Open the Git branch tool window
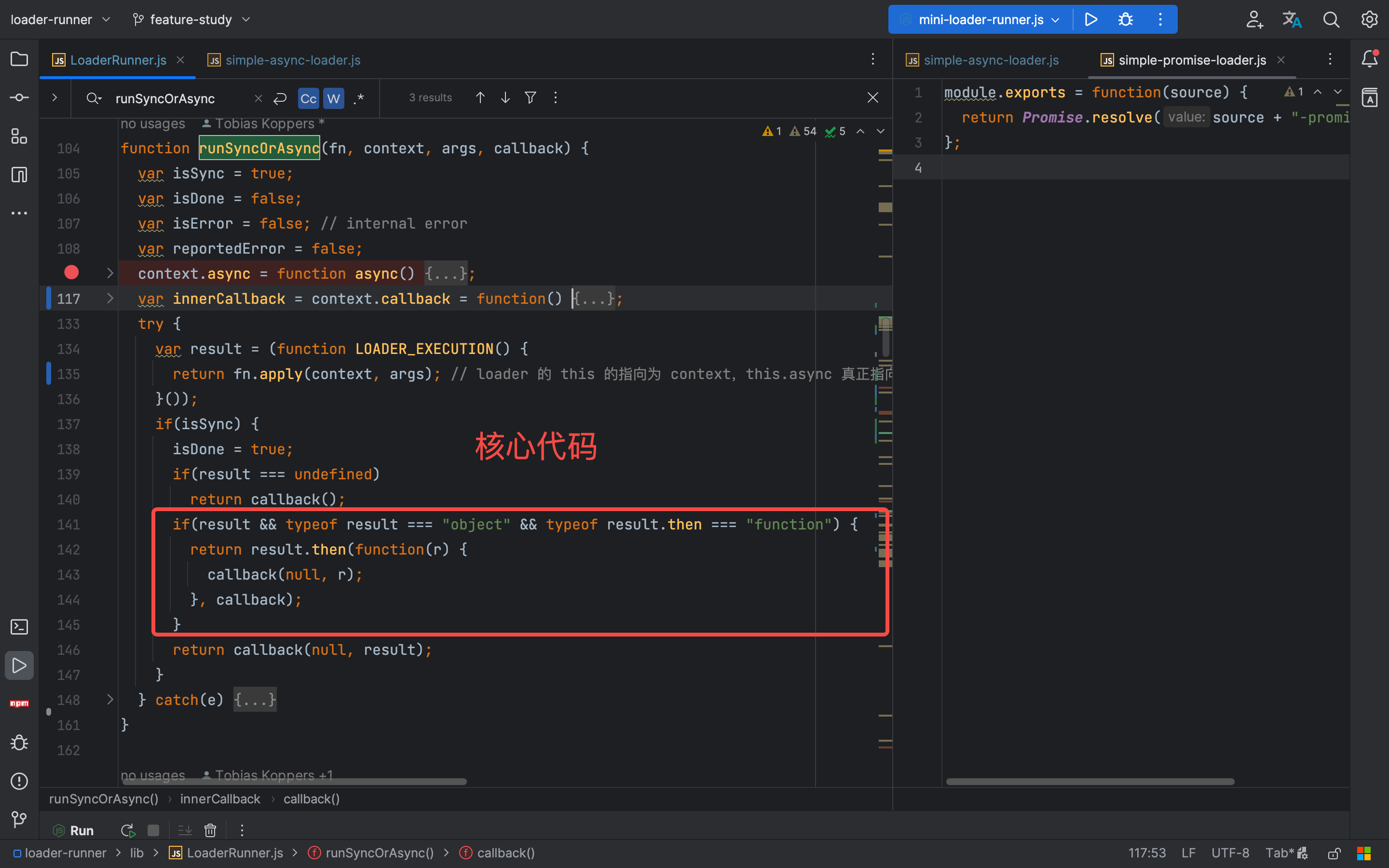 tap(19, 819)
